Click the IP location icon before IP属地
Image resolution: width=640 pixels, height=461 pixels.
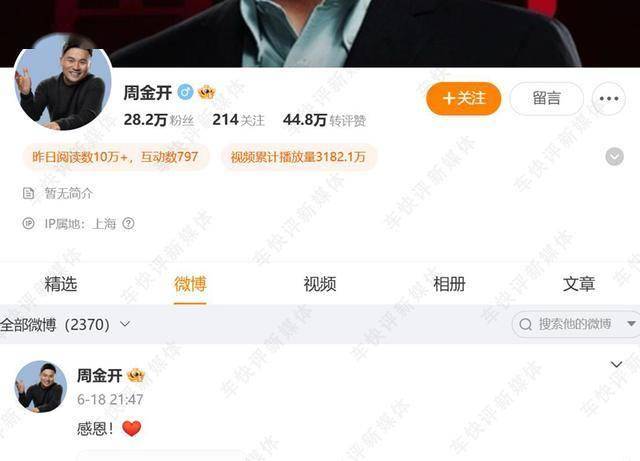29,223
